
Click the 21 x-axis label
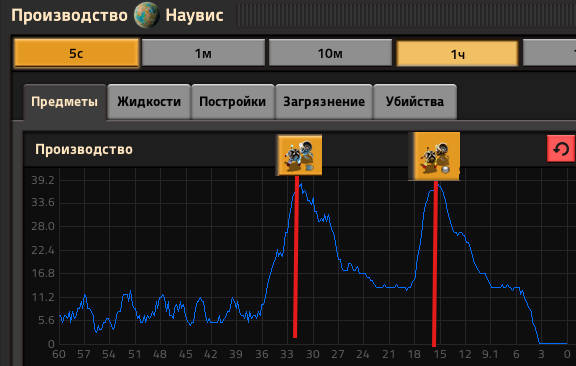[389, 354]
